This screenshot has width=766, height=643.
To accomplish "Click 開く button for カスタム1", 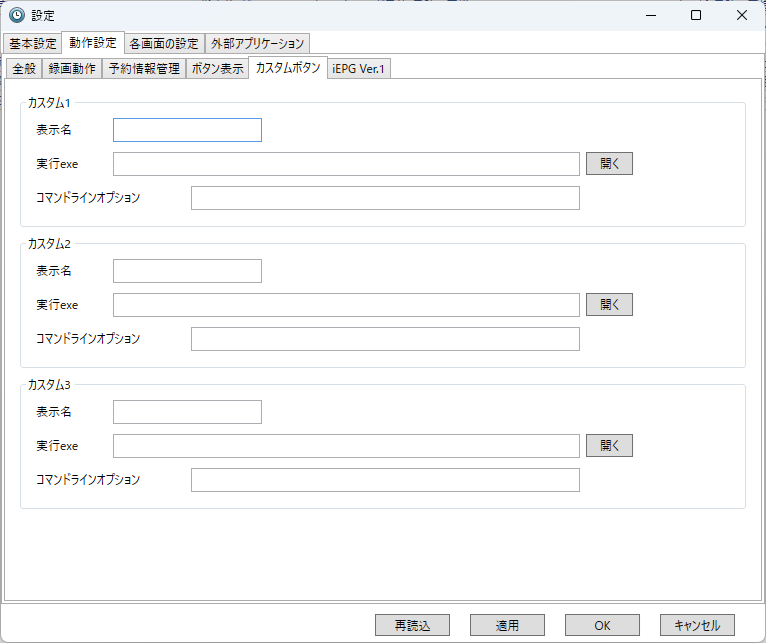I will (x=609, y=164).
